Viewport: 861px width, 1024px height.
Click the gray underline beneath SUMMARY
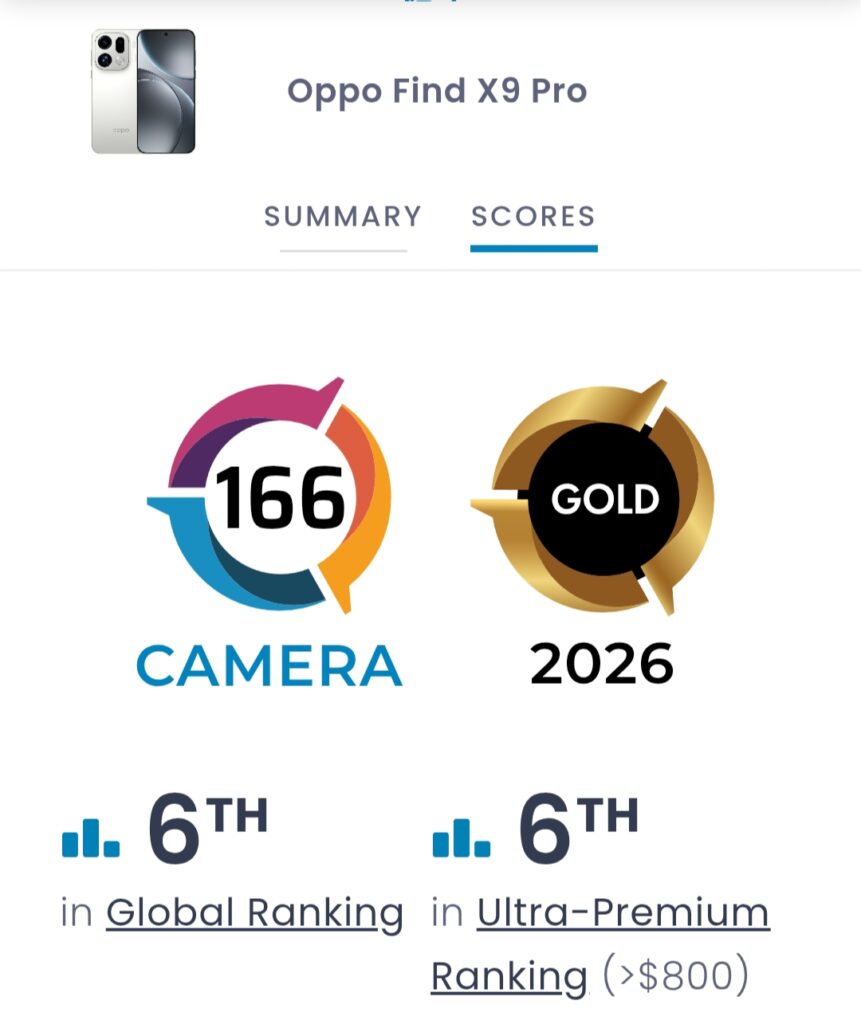pos(343,249)
